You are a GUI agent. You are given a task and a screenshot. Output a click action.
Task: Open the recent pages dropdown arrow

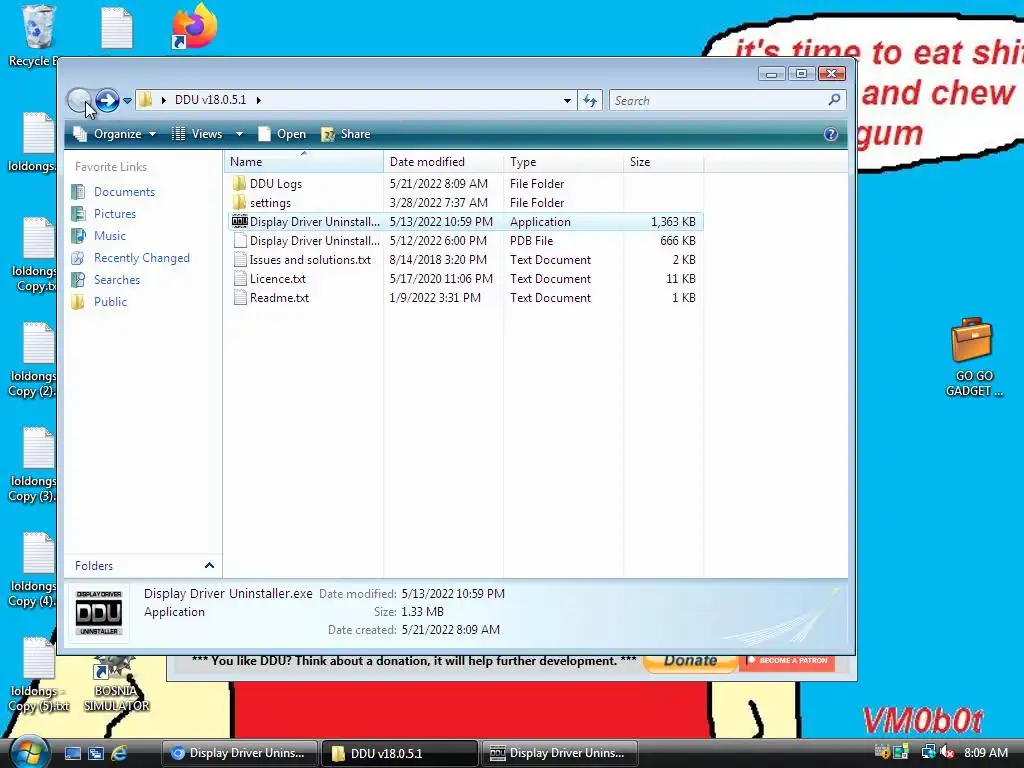point(127,101)
